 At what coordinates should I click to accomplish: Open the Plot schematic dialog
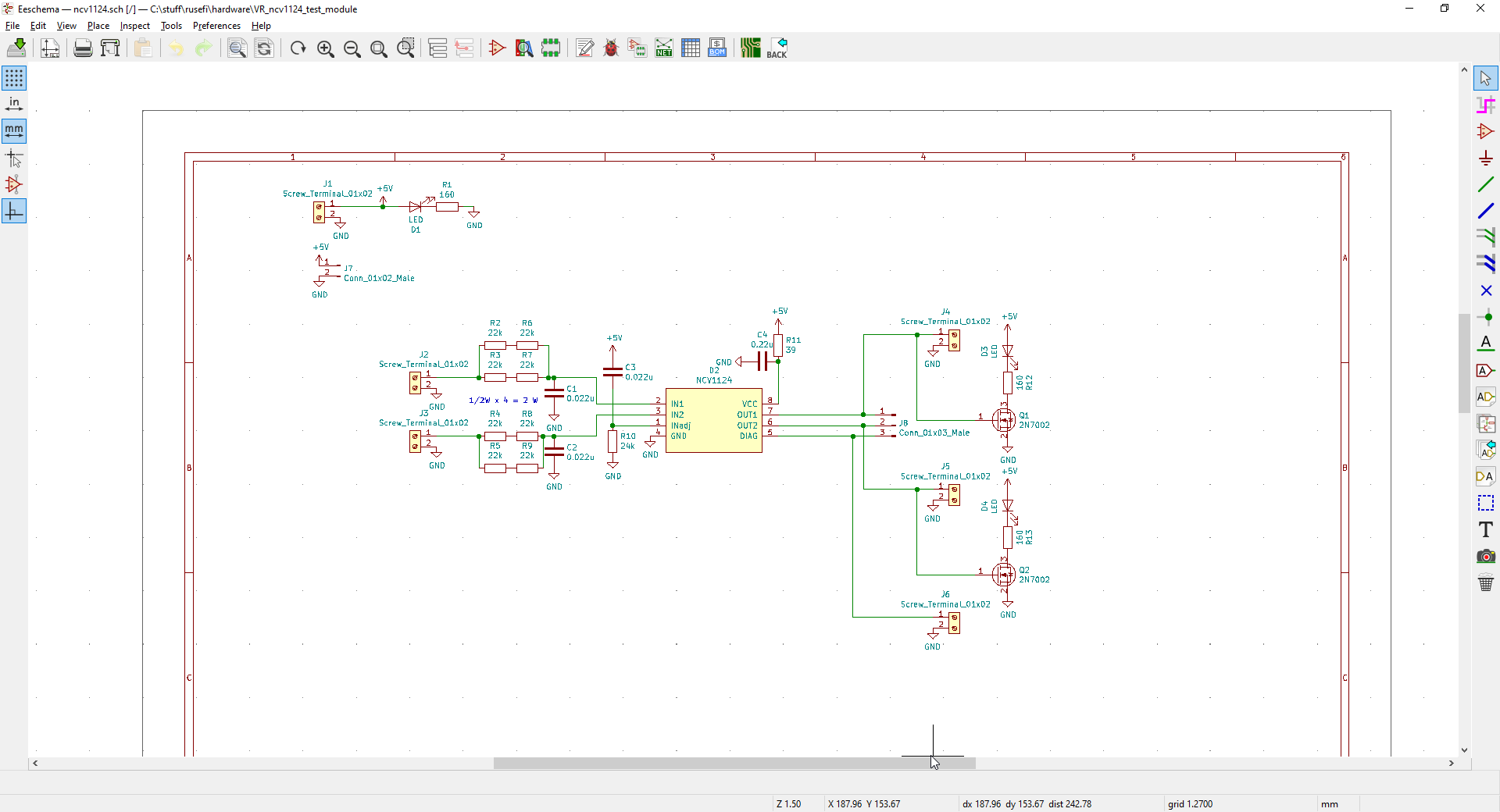pos(110,48)
